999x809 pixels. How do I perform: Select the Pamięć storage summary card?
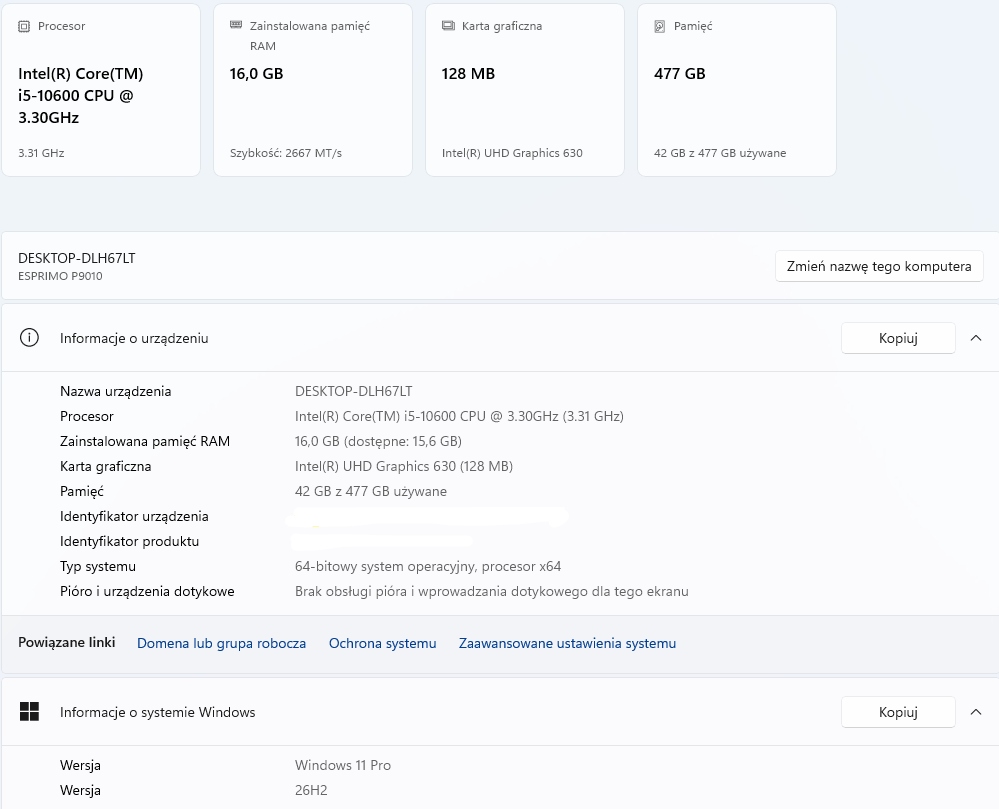(x=737, y=90)
